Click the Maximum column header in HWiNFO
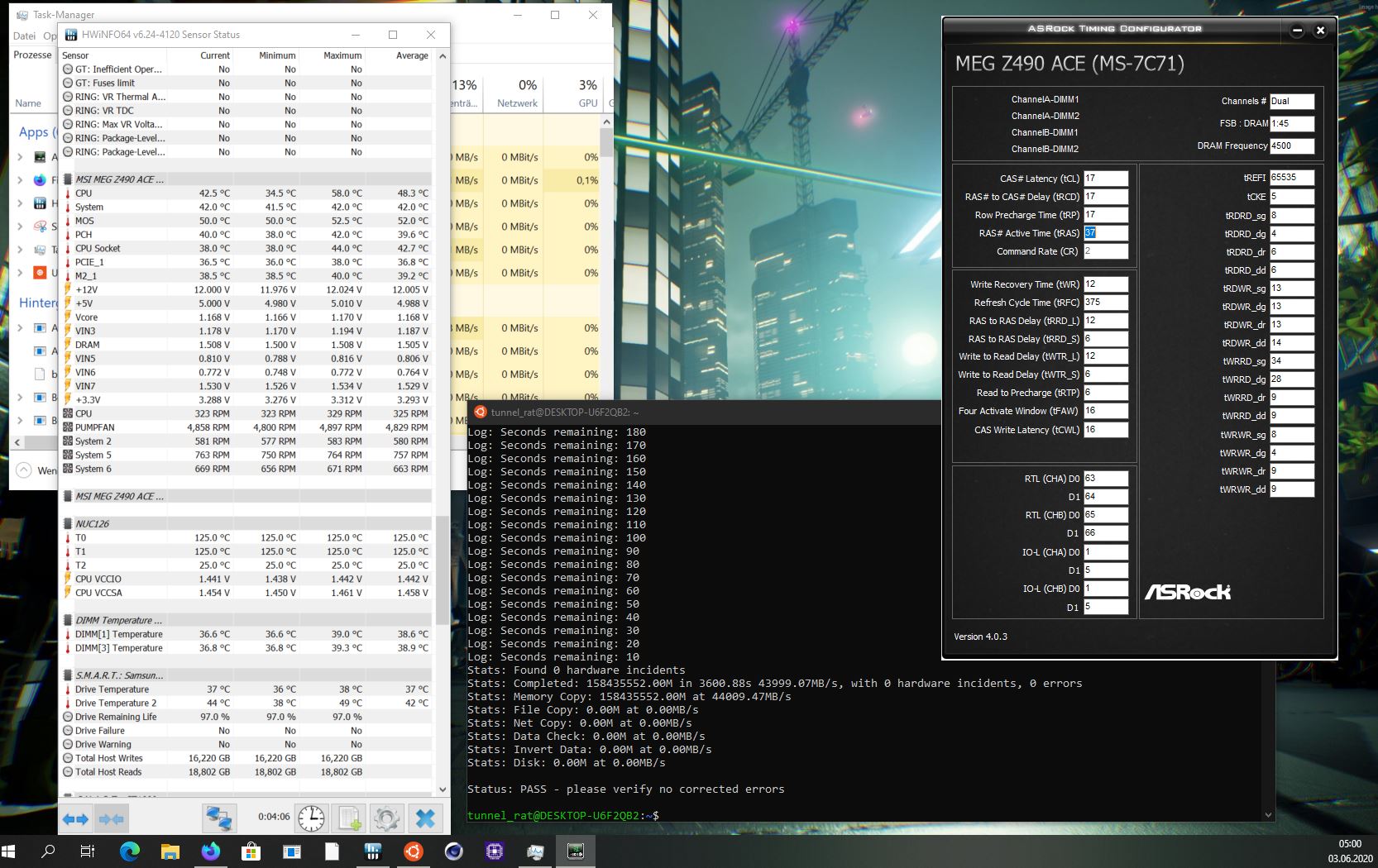The width and height of the screenshot is (1378, 868). pos(342,55)
